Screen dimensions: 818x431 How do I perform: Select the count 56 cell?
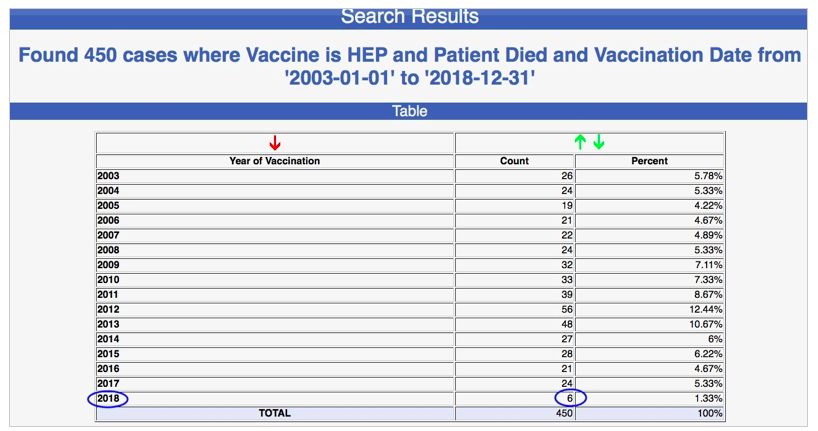pos(564,310)
